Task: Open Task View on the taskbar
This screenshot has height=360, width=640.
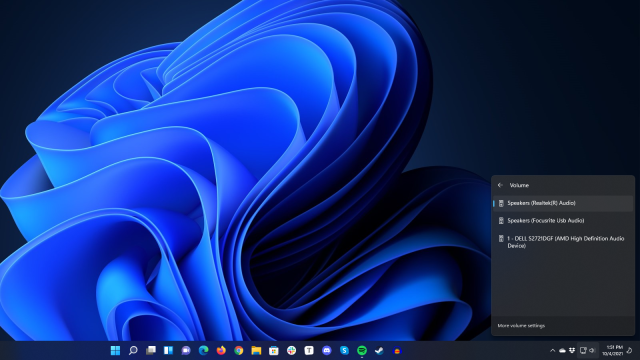Action: pos(151,350)
